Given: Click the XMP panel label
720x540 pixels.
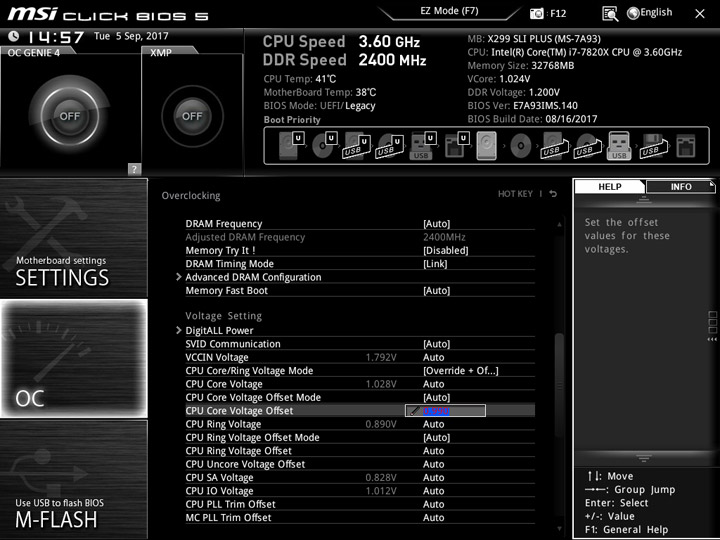Looking at the screenshot, I should [161, 52].
